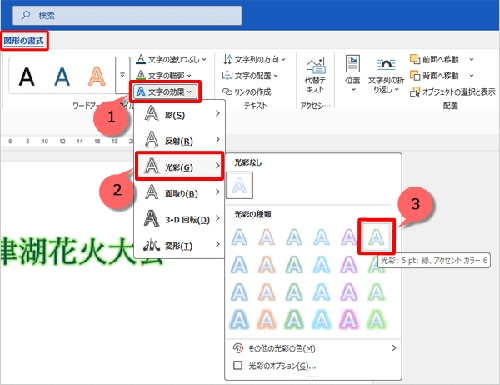Select the third-row third-column green glow
The height and width of the screenshot is (385, 500).
[294, 292]
